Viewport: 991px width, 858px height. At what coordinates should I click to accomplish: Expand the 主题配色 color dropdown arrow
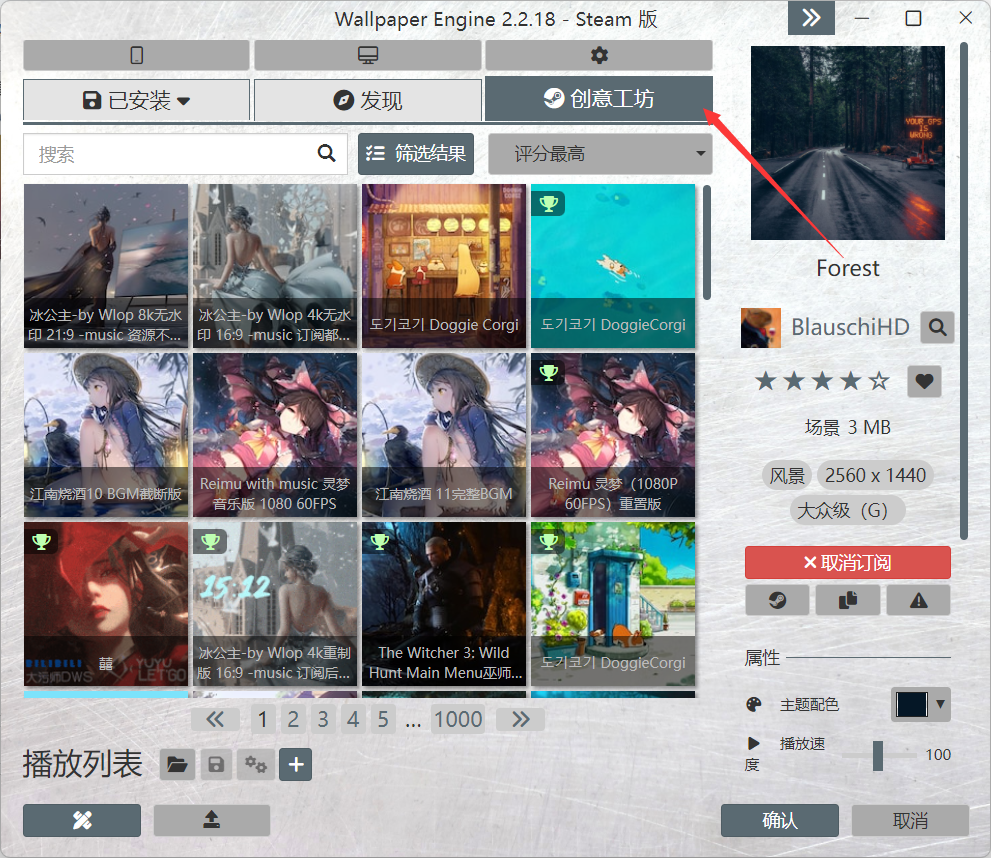point(938,704)
